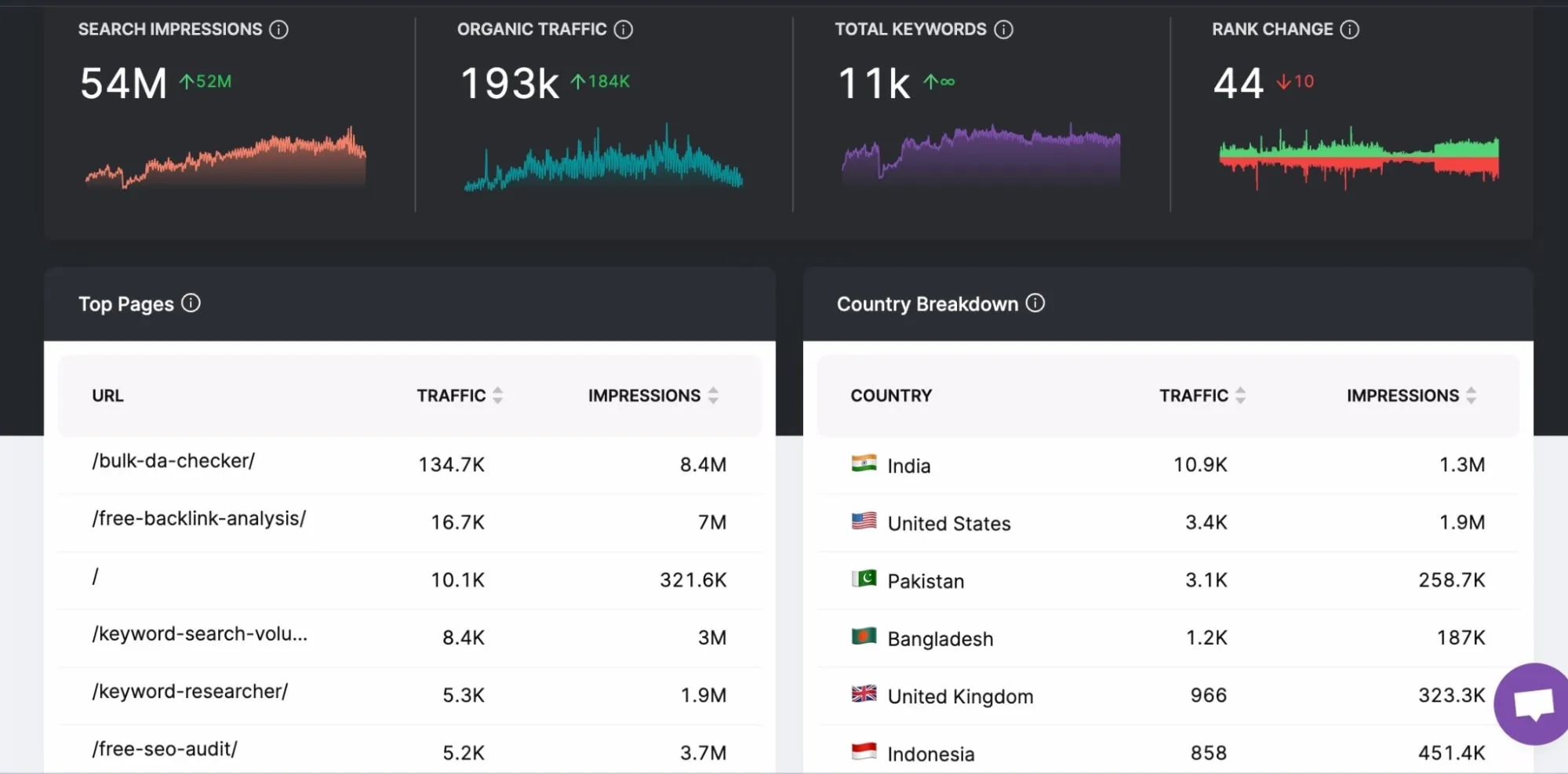Sort Country Breakdown by Impressions column
This screenshot has height=774, width=1568.
coord(1471,396)
